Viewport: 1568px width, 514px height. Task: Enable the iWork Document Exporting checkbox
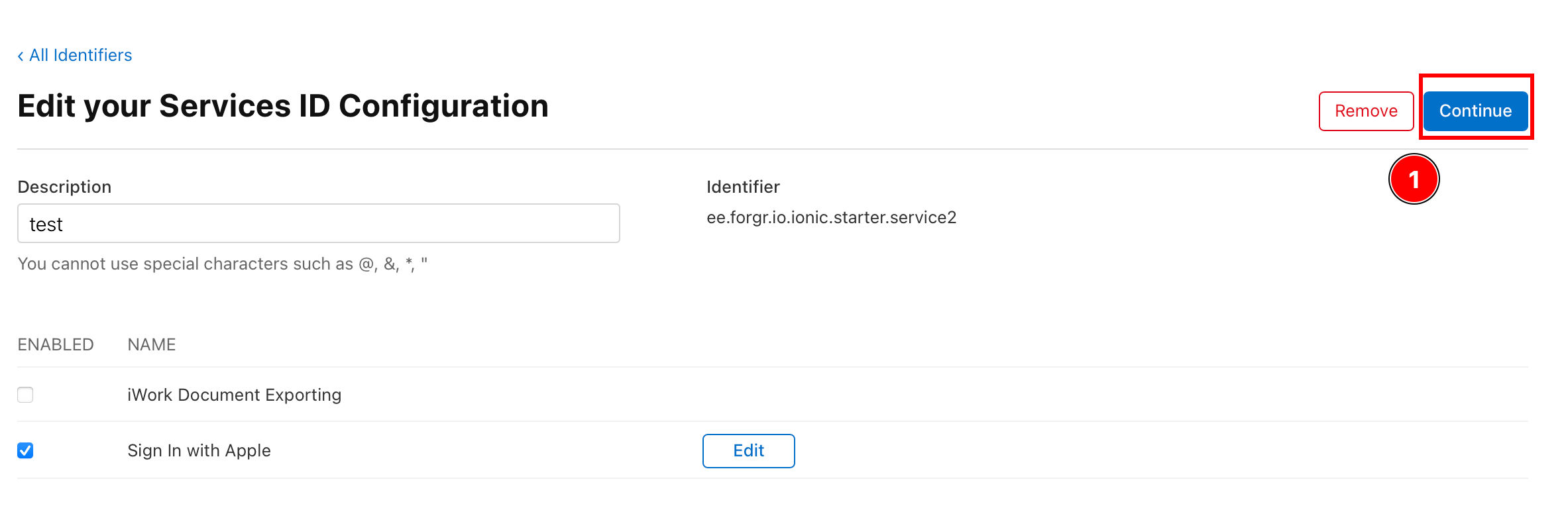coord(25,395)
